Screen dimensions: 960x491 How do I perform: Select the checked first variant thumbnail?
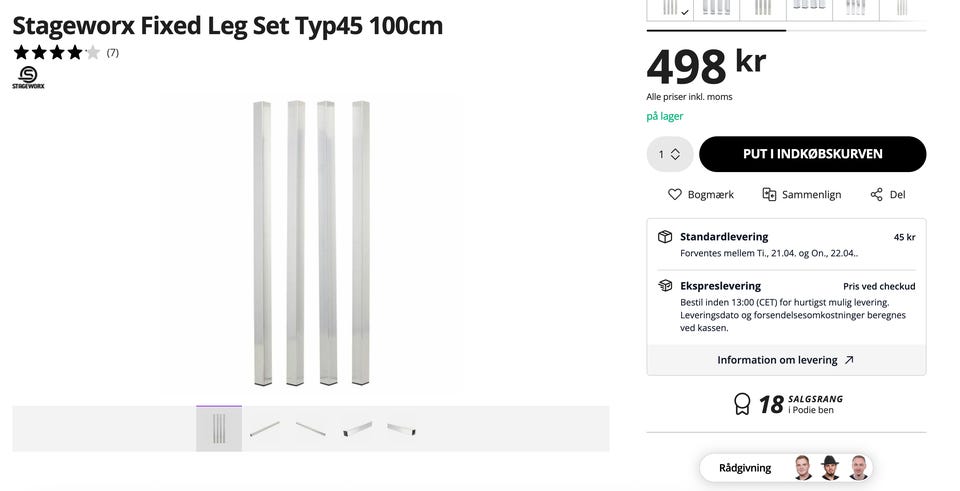click(669, 8)
